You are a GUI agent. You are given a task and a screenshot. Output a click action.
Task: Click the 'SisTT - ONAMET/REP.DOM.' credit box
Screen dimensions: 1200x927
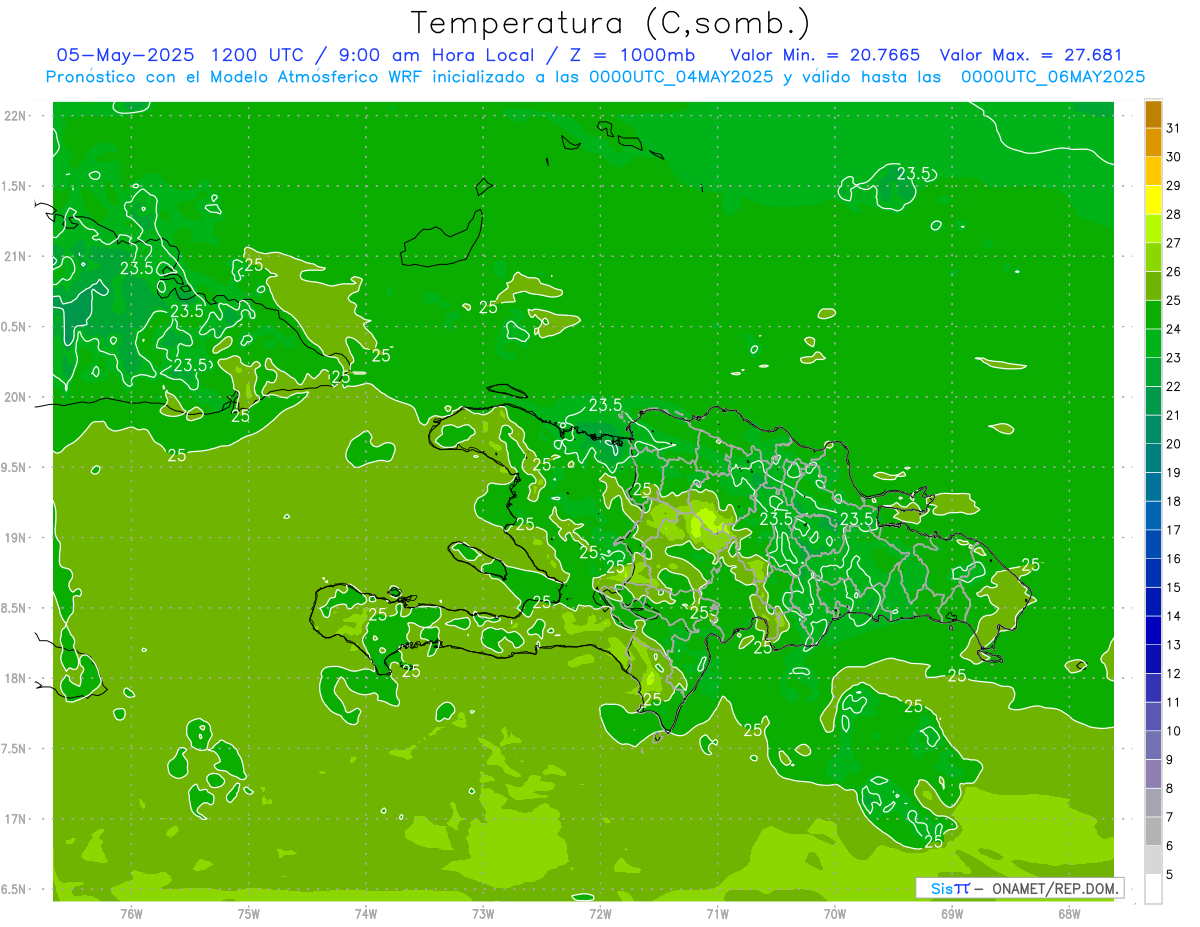1019,888
